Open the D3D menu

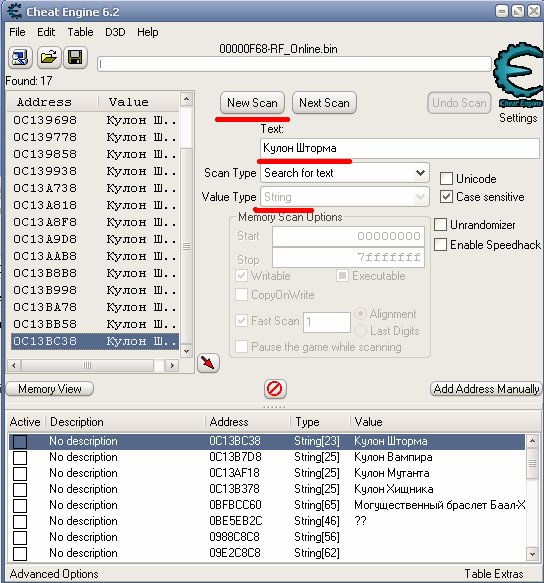point(115,32)
